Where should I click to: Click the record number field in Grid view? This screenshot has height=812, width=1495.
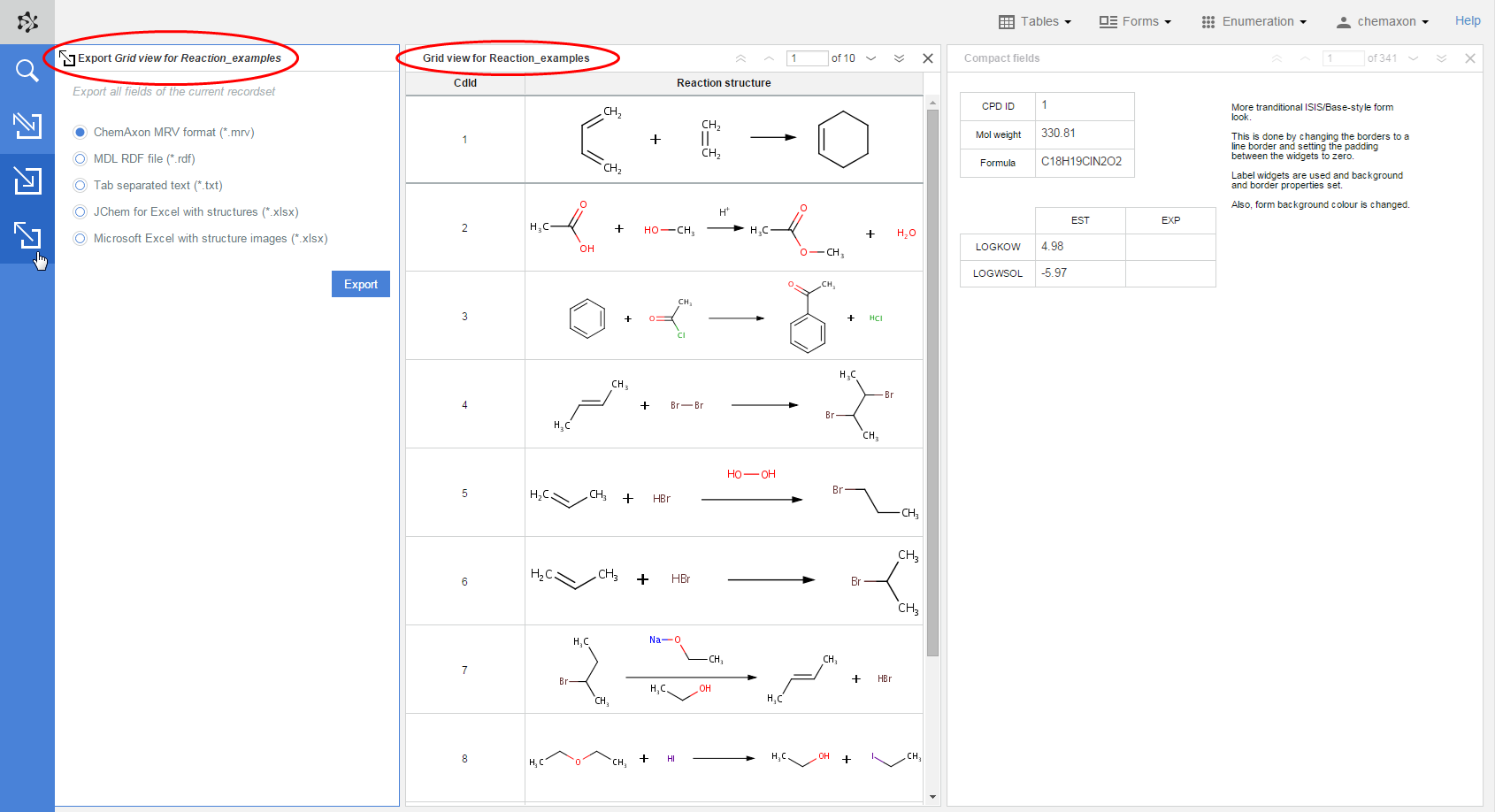click(x=807, y=58)
